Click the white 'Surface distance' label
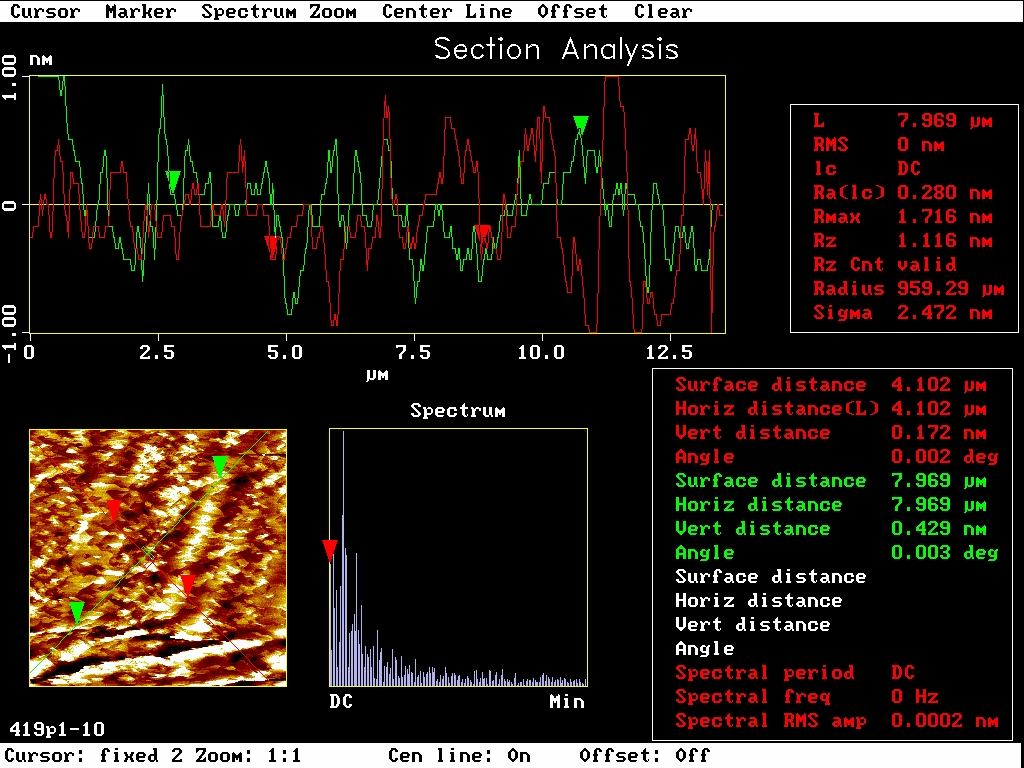Image resolution: width=1024 pixels, height=768 pixels. (x=771, y=577)
